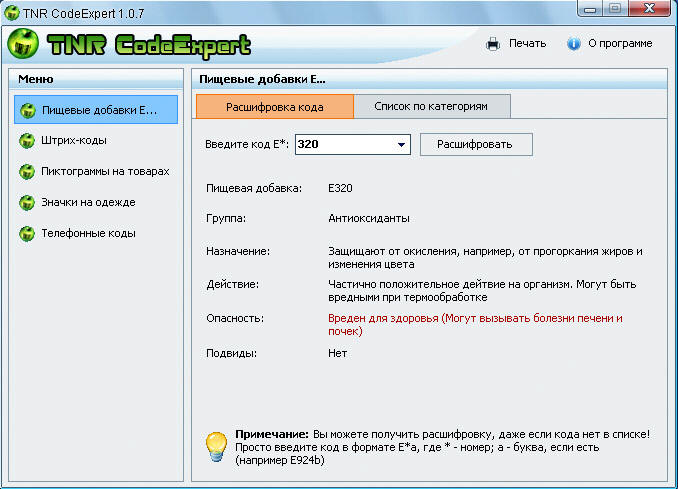Click the large TNR CodeExpert apple logo
Image resolution: width=678 pixels, height=489 pixels.
tap(22, 44)
